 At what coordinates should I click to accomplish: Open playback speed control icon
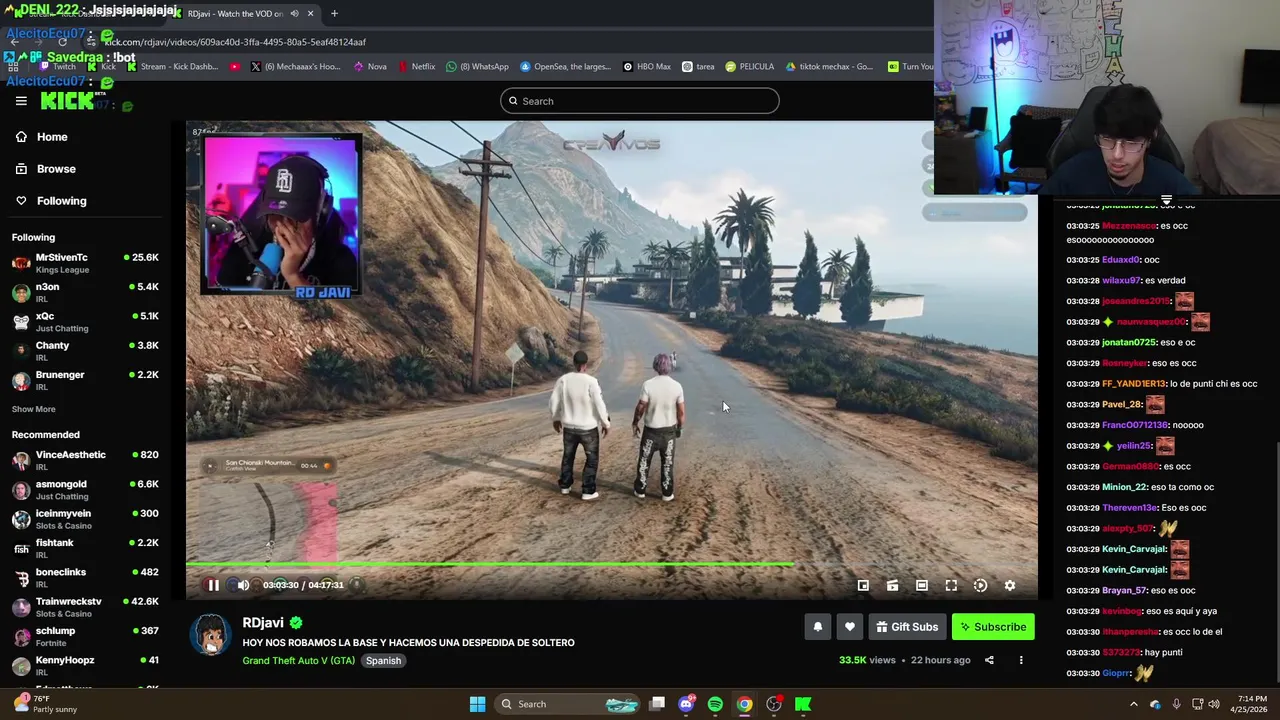click(980, 586)
